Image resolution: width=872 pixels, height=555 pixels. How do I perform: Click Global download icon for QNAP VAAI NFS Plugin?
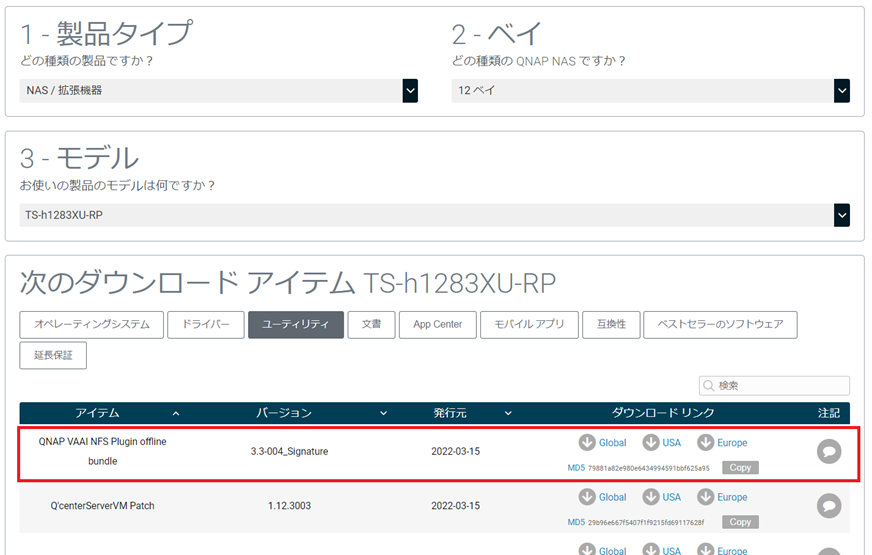[x=587, y=442]
